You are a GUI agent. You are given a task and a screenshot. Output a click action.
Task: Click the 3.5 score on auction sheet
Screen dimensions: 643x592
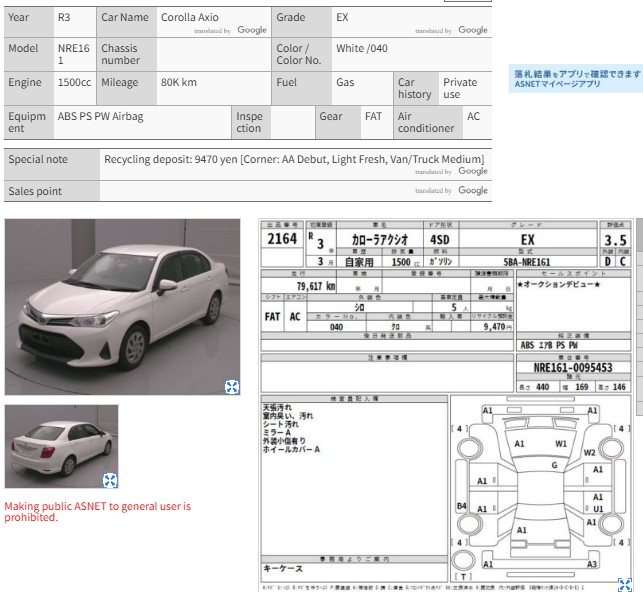click(615, 240)
